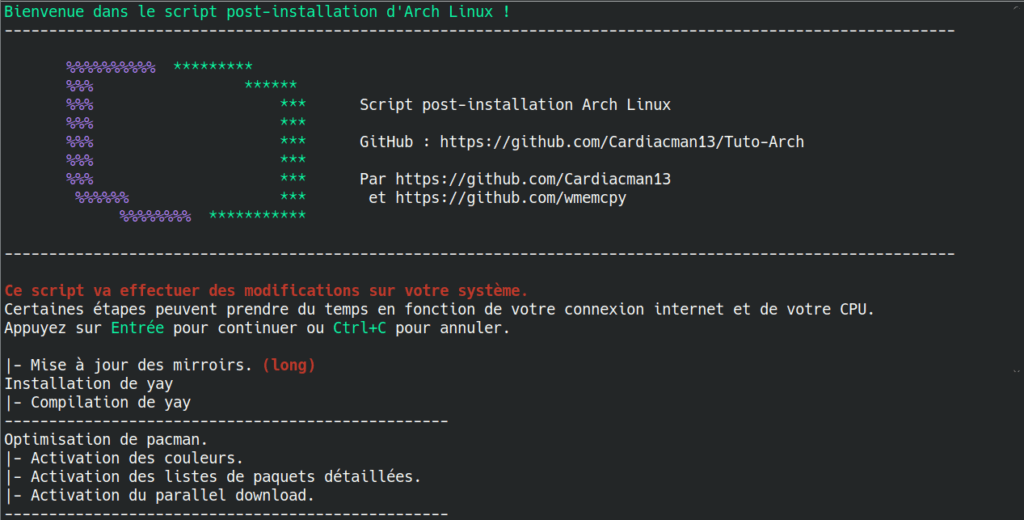The width and height of the screenshot is (1024, 520).
Task: Open the https://github.com/Cardiacman13 author link
Action: pos(533,179)
